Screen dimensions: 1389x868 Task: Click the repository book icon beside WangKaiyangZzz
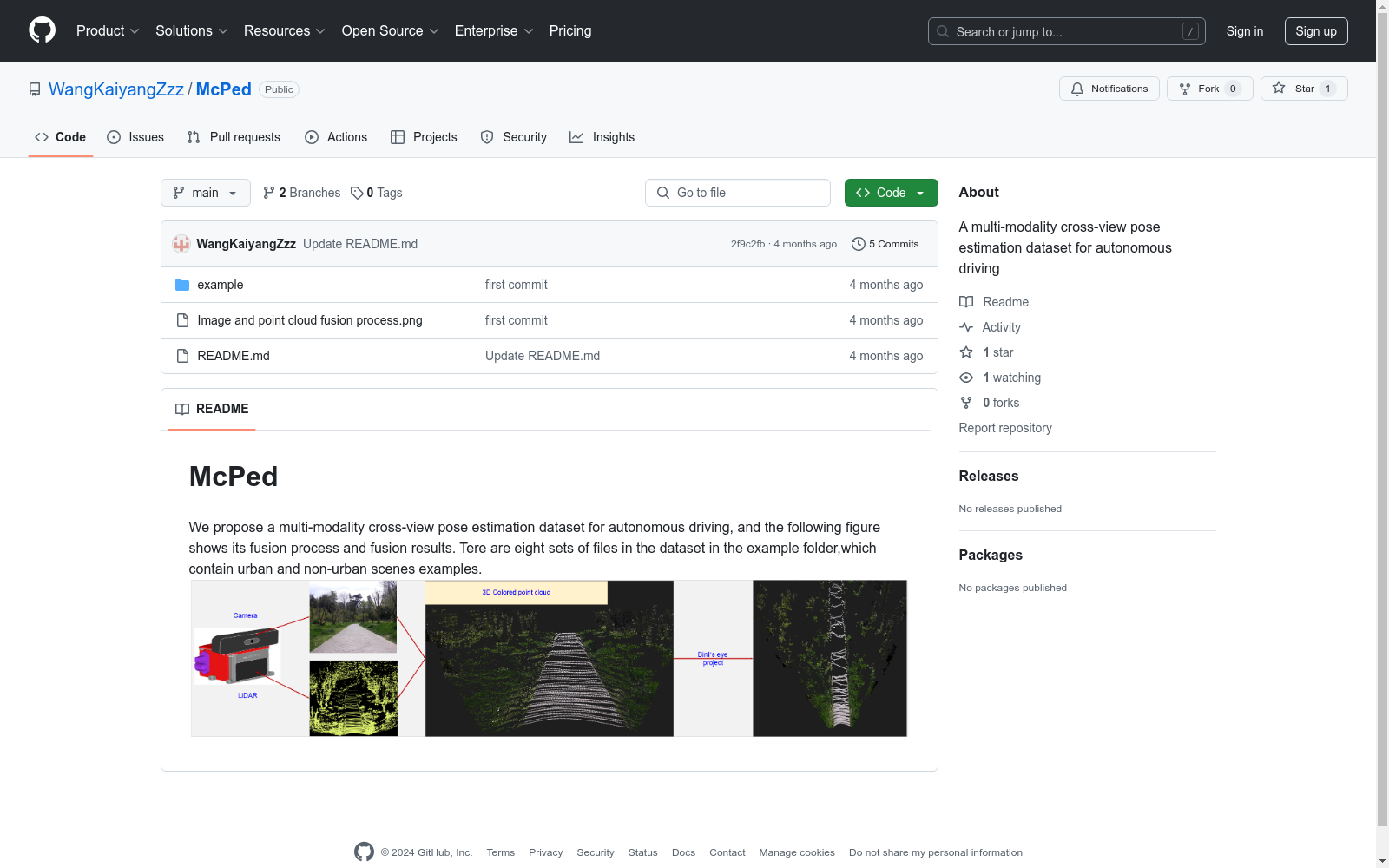pos(35,89)
